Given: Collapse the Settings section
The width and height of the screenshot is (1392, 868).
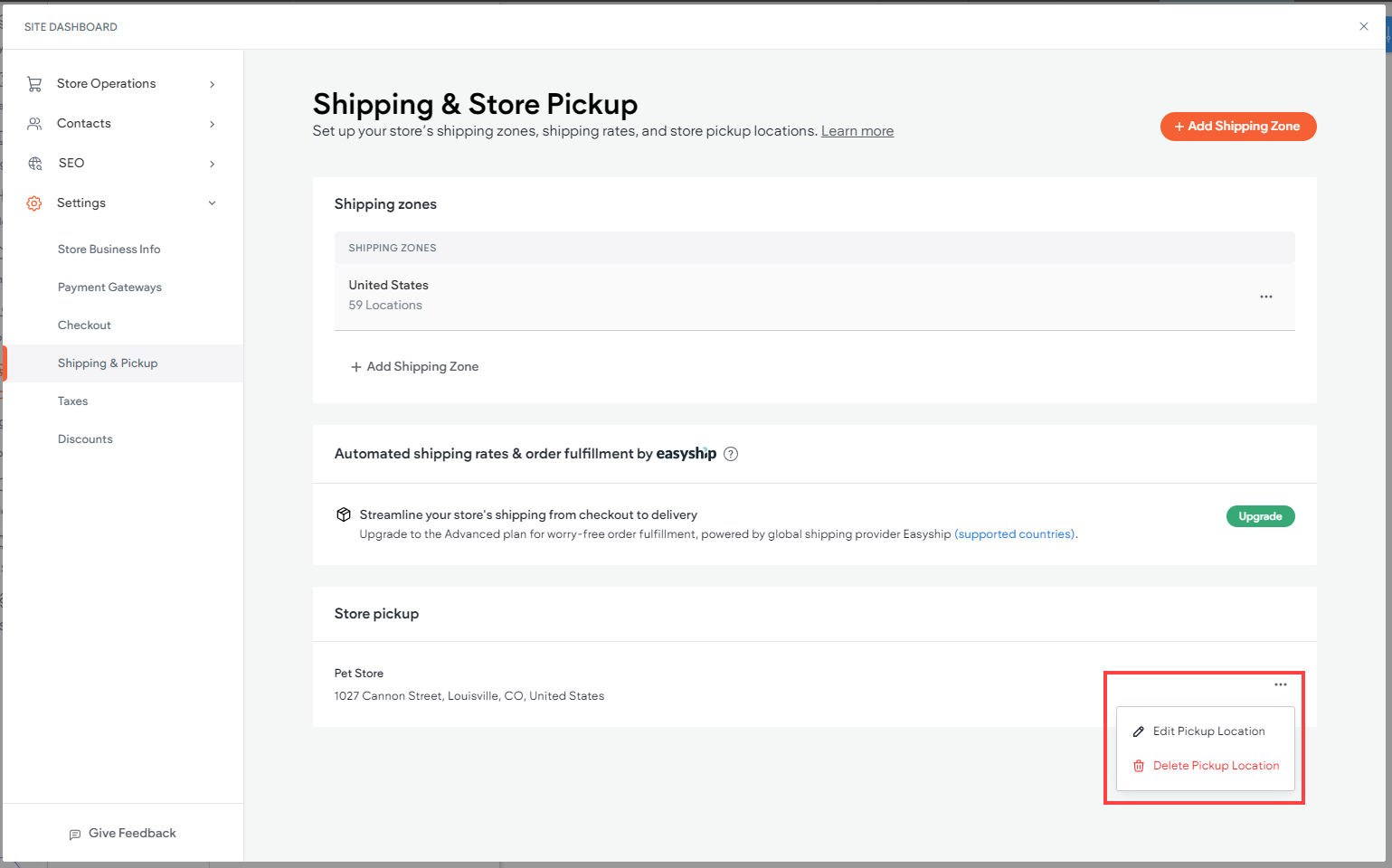Looking at the screenshot, I should pos(212,203).
